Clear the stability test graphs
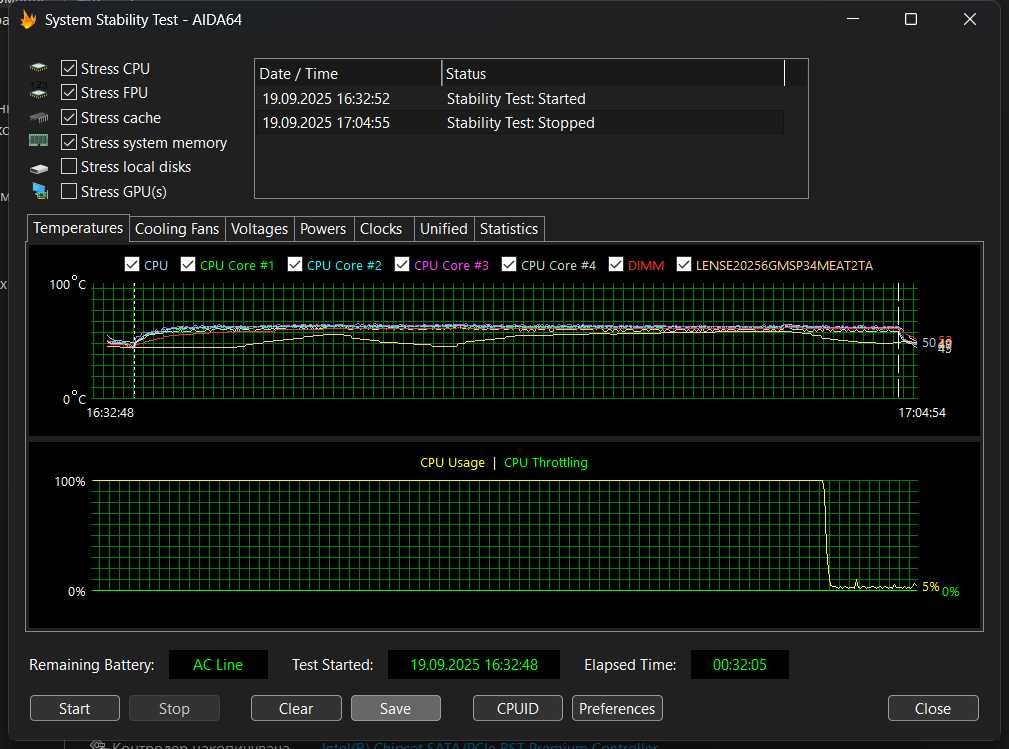 point(296,708)
